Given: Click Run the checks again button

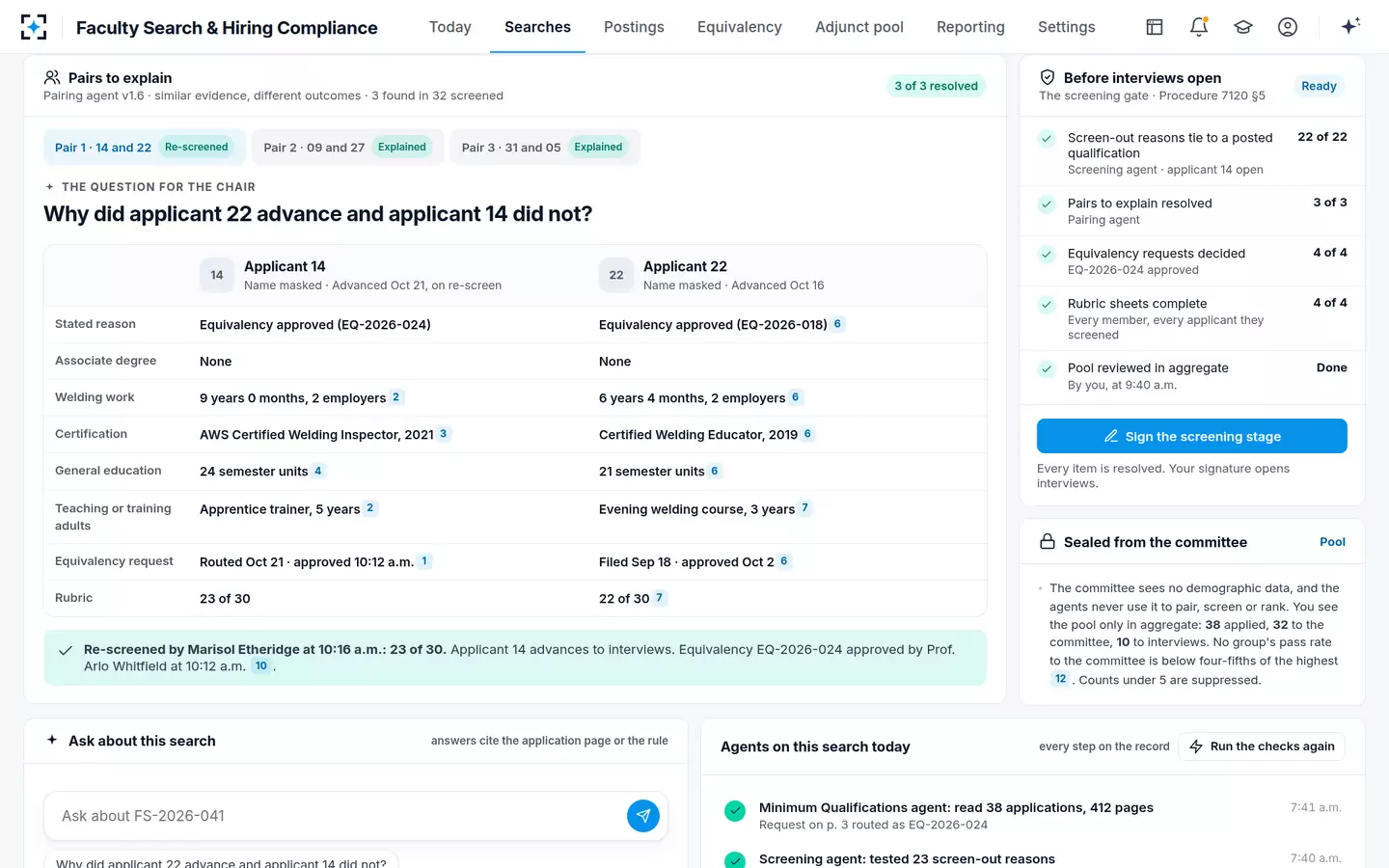Looking at the screenshot, I should click(x=1262, y=746).
